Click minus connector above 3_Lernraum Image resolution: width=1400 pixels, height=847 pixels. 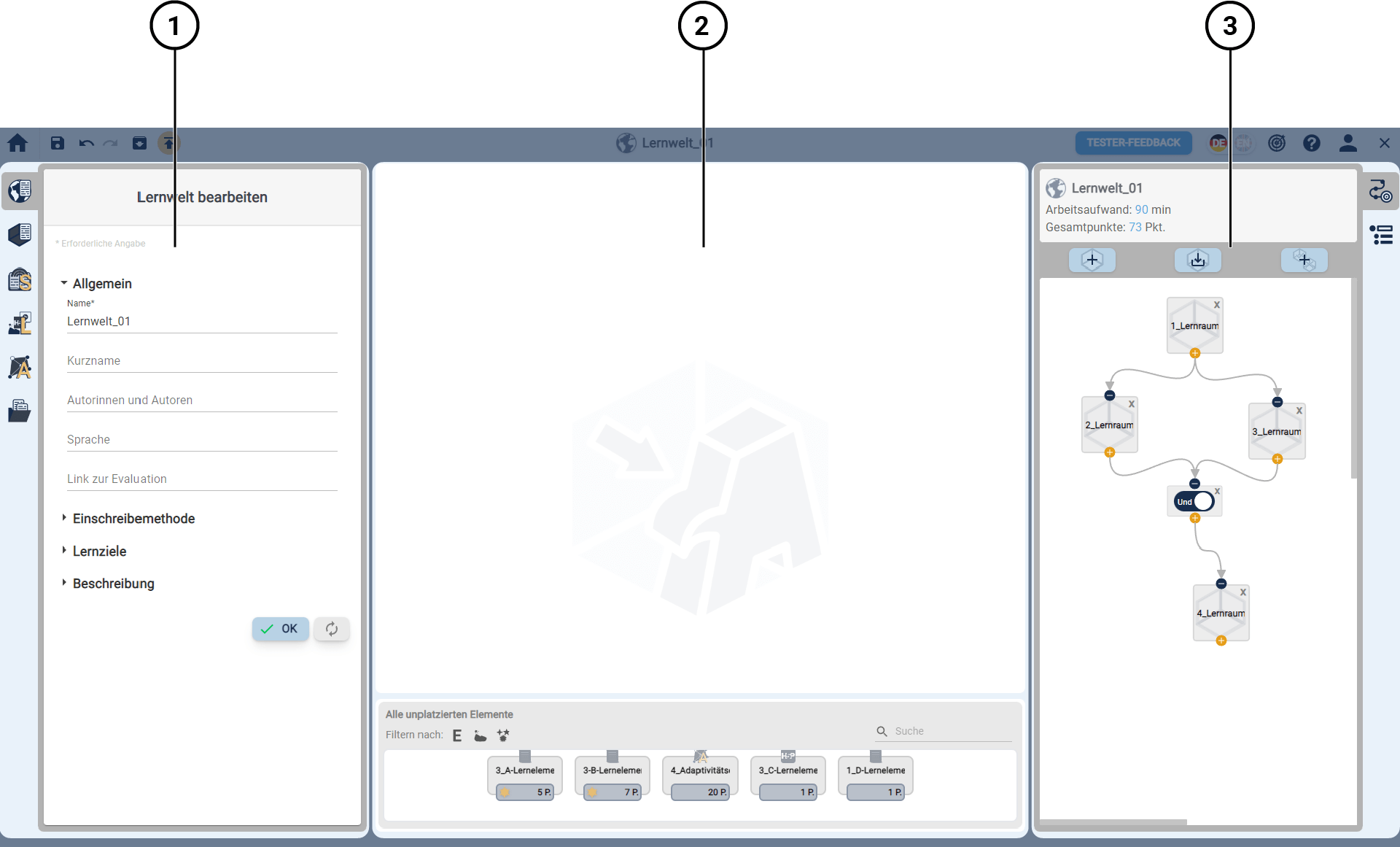point(1277,402)
